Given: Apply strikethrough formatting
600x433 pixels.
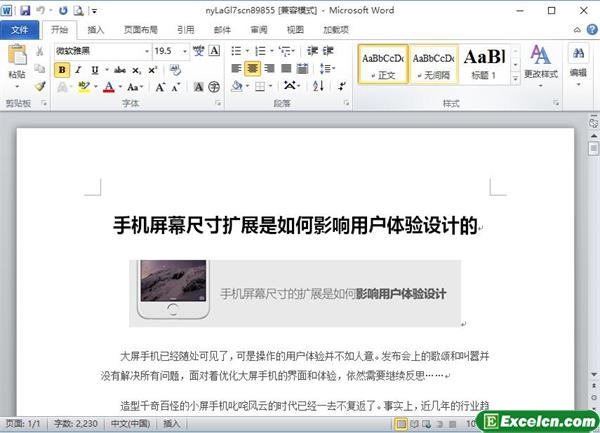Looking at the screenshot, I should tap(119, 70).
